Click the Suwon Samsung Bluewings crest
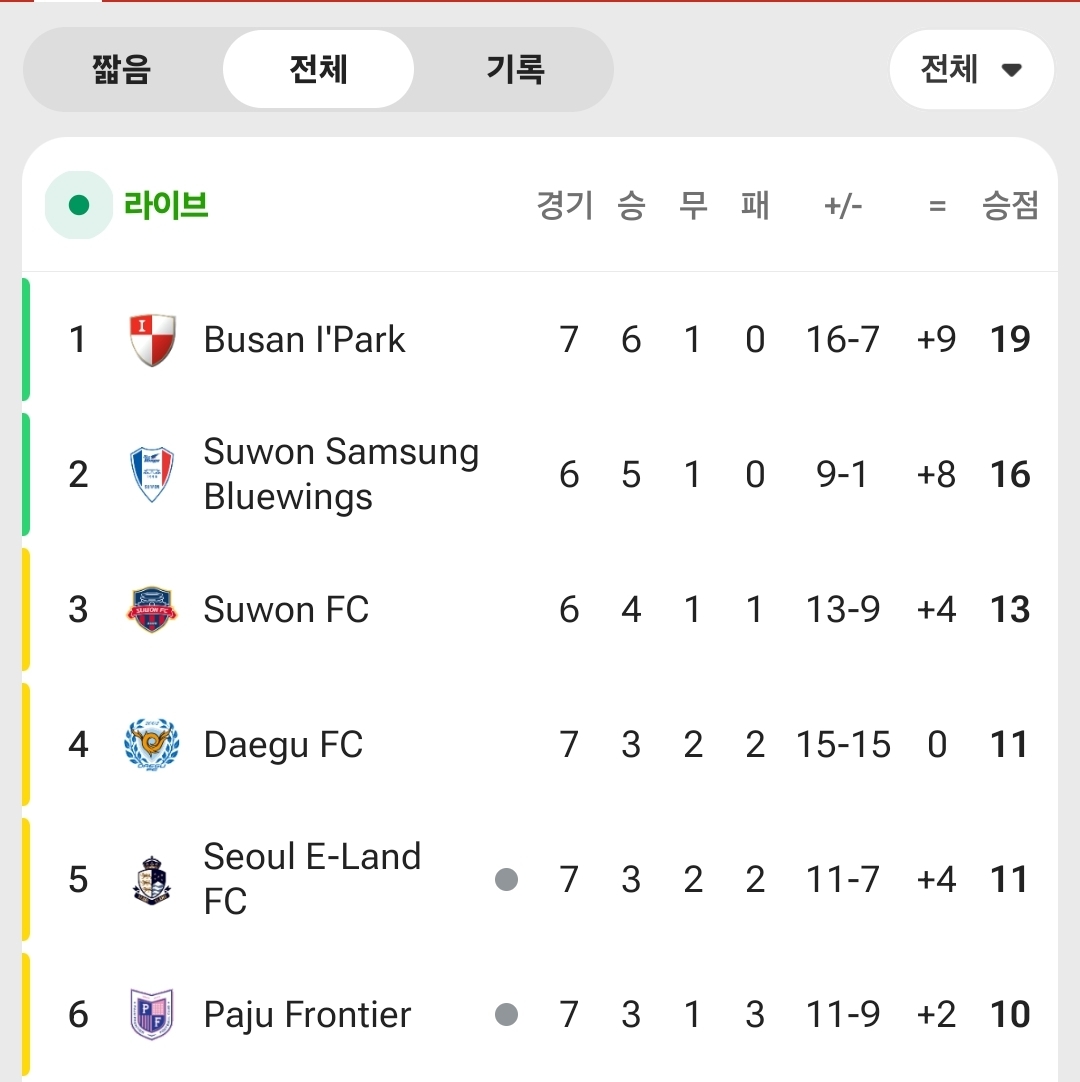Image resolution: width=1080 pixels, height=1082 pixels. coord(153,474)
